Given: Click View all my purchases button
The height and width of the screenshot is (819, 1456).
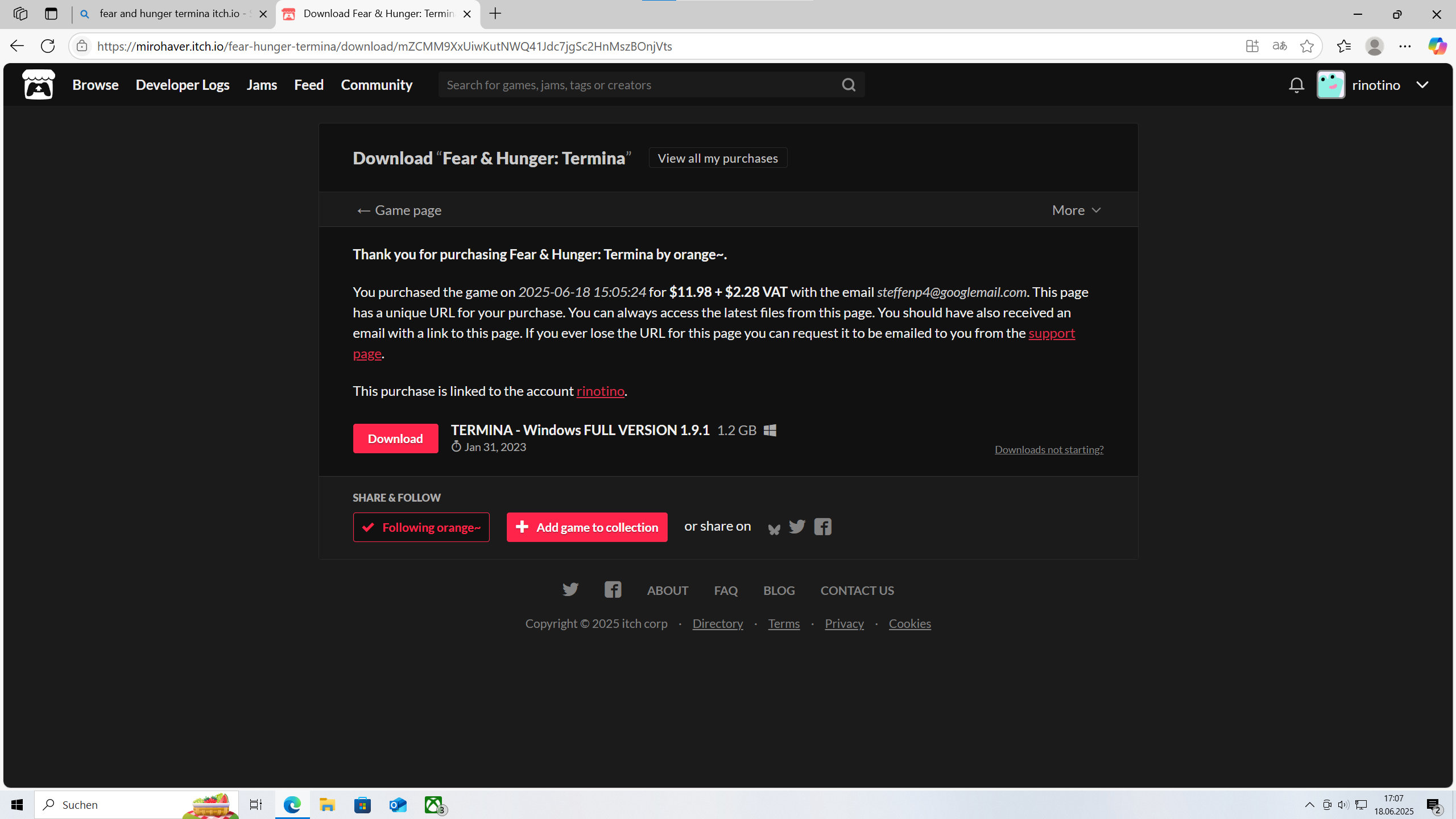Looking at the screenshot, I should [718, 158].
